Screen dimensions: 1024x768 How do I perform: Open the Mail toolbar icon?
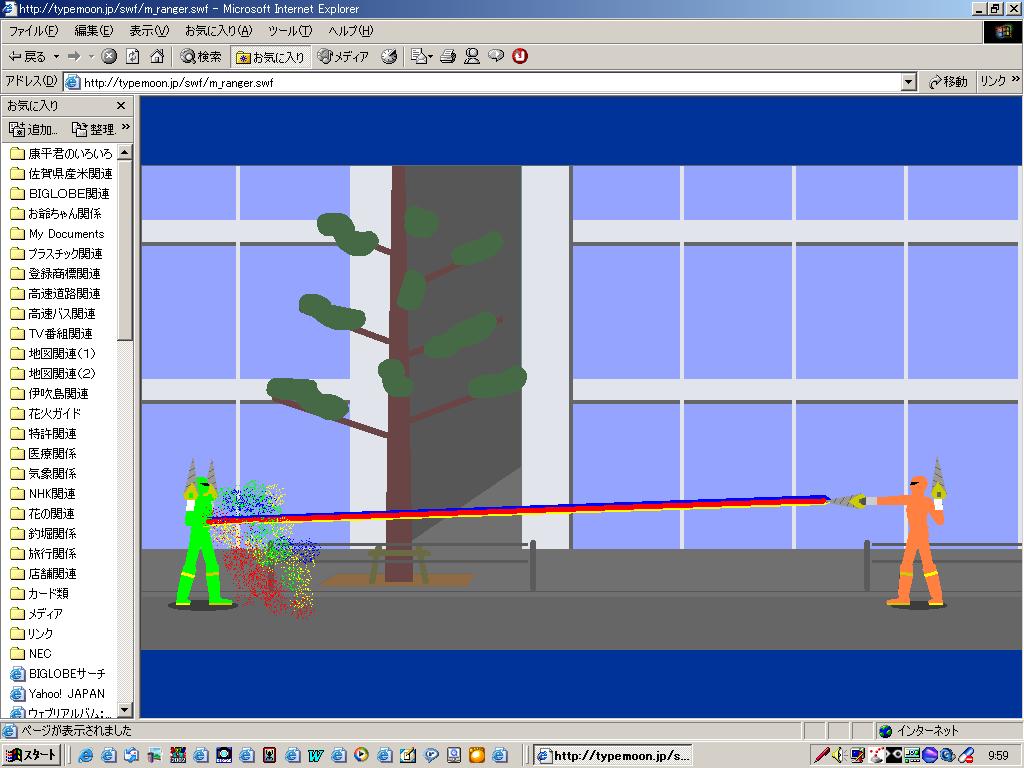click(x=421, y=57)
